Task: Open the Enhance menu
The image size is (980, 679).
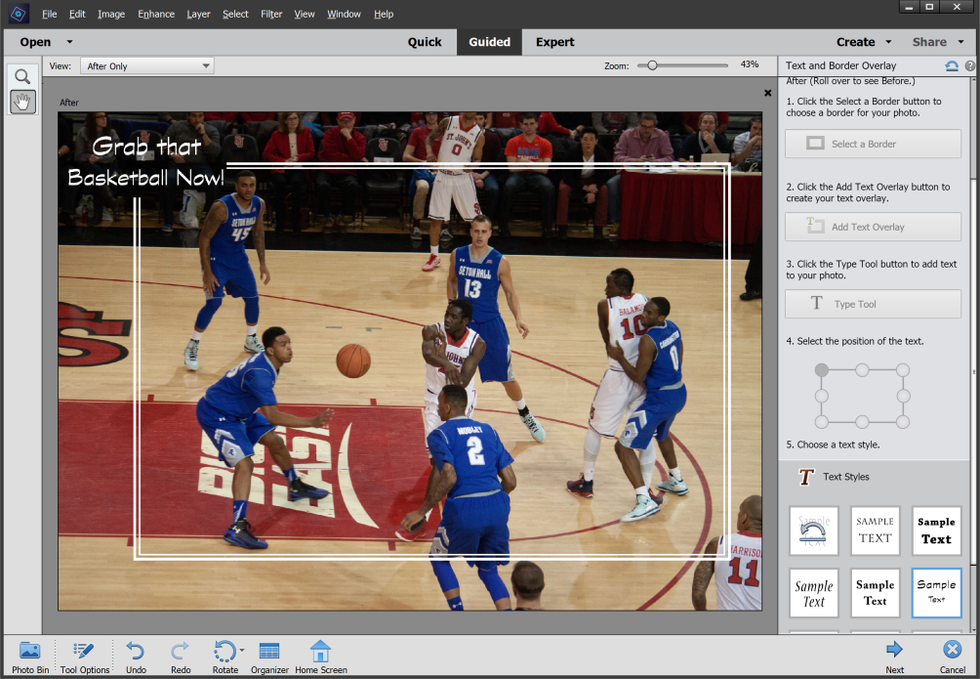Action: pos(156,14)
